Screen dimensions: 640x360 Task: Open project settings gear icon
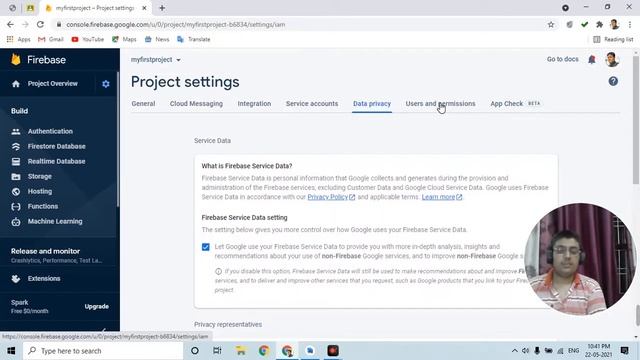coord(106,84)
